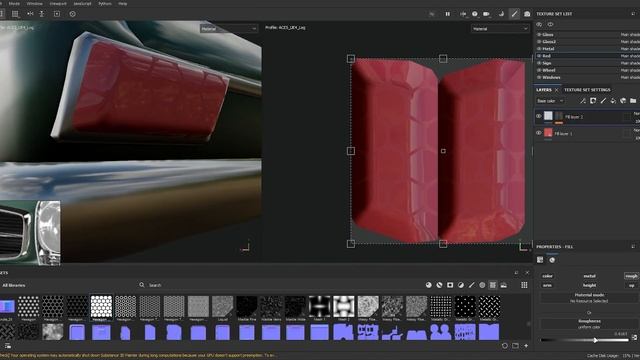Toggle visibility of the Windows texture set

tap(539, 77)
